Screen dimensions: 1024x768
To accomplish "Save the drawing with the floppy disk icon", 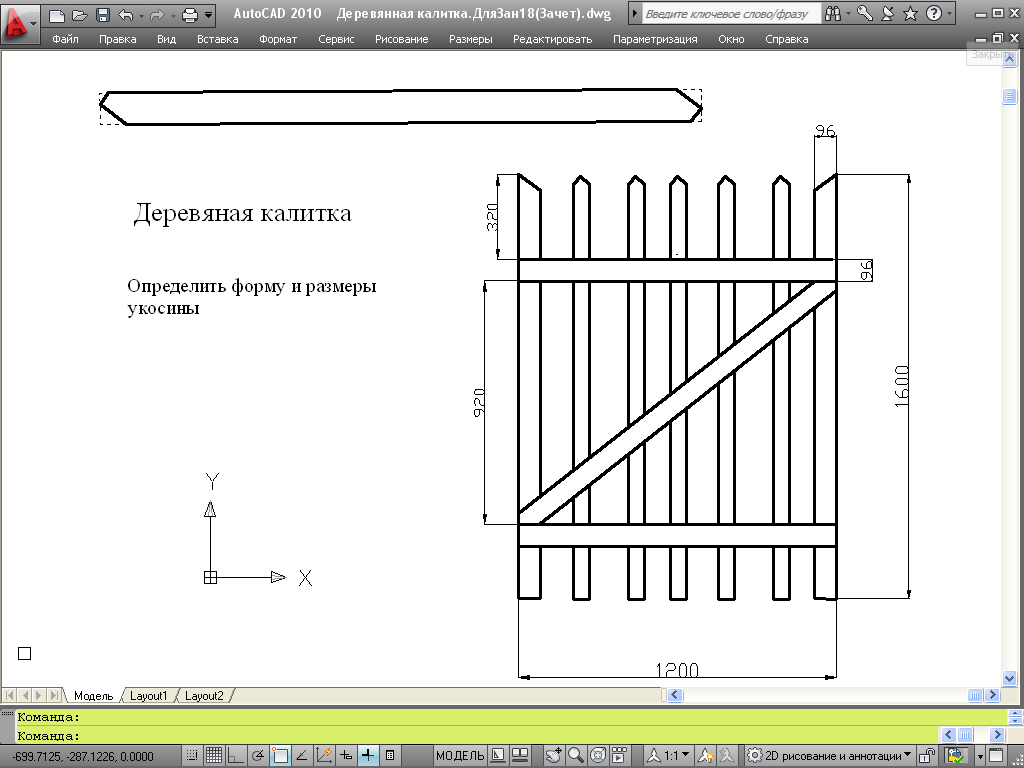I will (103, 14).
